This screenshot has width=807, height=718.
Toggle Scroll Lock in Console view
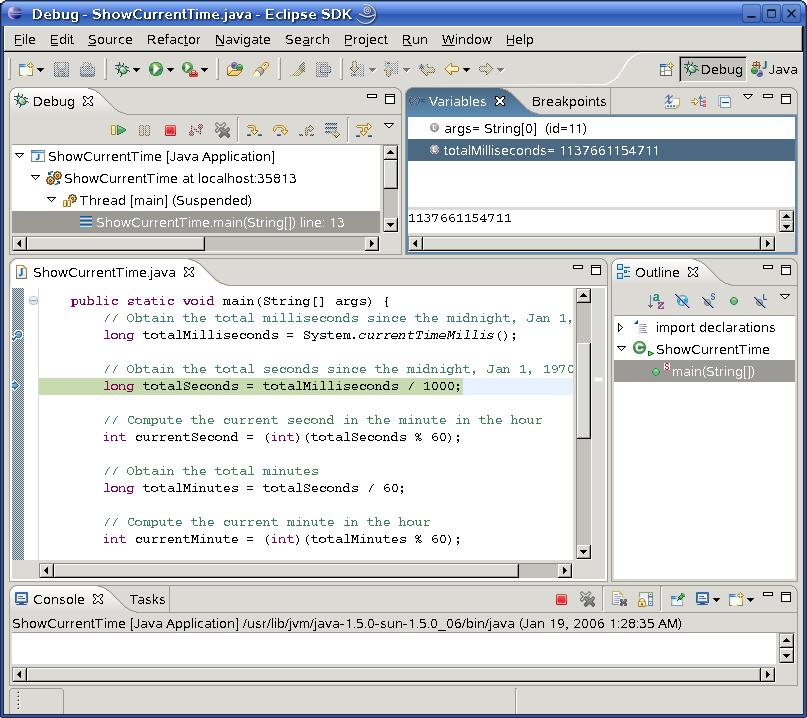645,599
